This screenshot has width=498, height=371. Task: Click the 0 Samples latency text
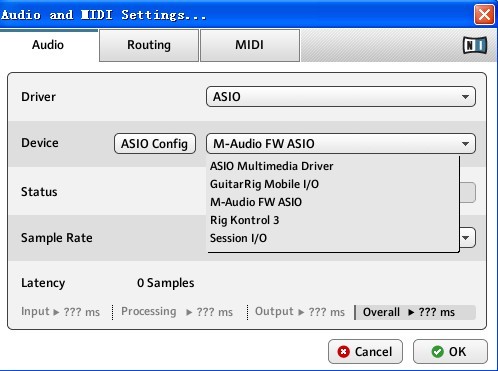pos(166,283)
